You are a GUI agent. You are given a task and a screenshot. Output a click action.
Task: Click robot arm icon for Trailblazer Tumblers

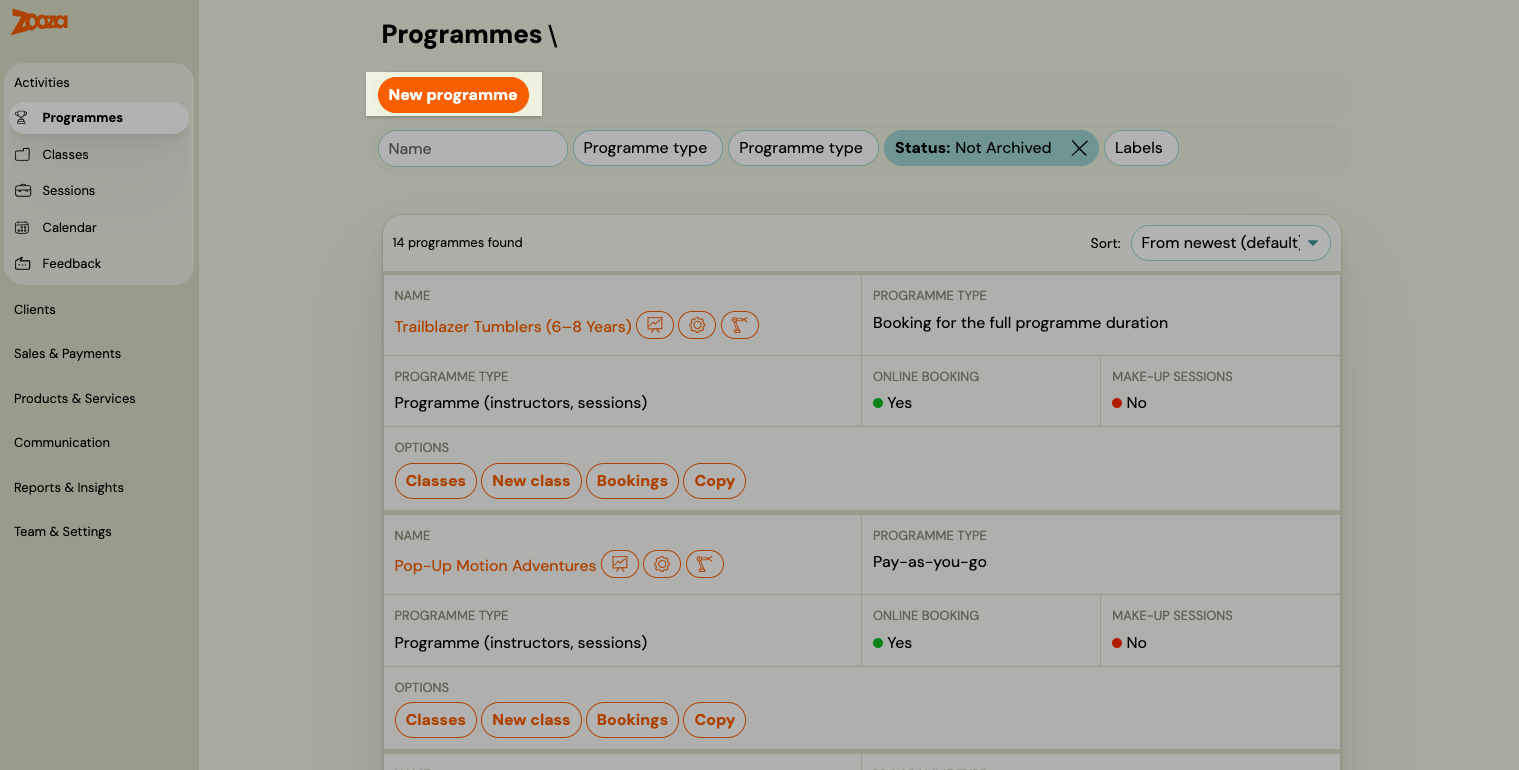[740, 325]
